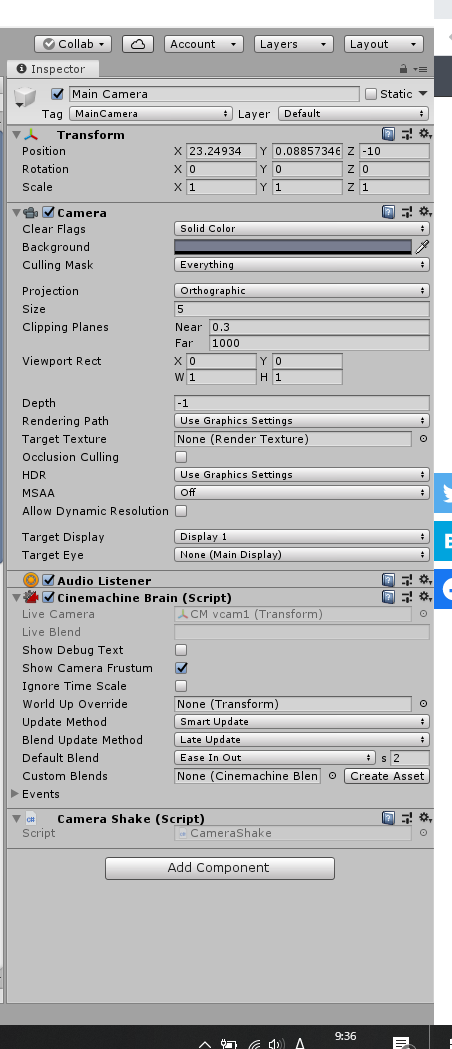The width and height of the screenshot is (452, 1049).
Task: Open the Projection Orthographic dropdown
Action: click(x=302, y=290)
